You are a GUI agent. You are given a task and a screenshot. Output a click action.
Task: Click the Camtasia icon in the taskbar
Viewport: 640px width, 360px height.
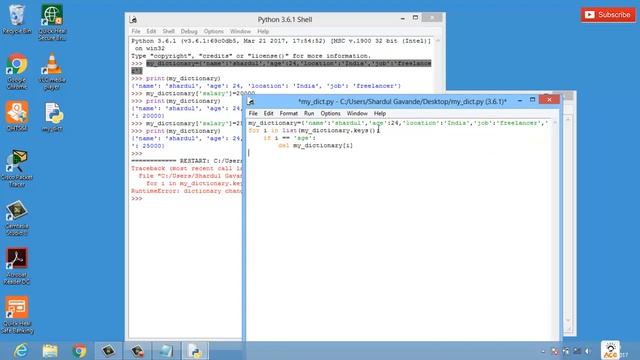(x=108, y=351)
